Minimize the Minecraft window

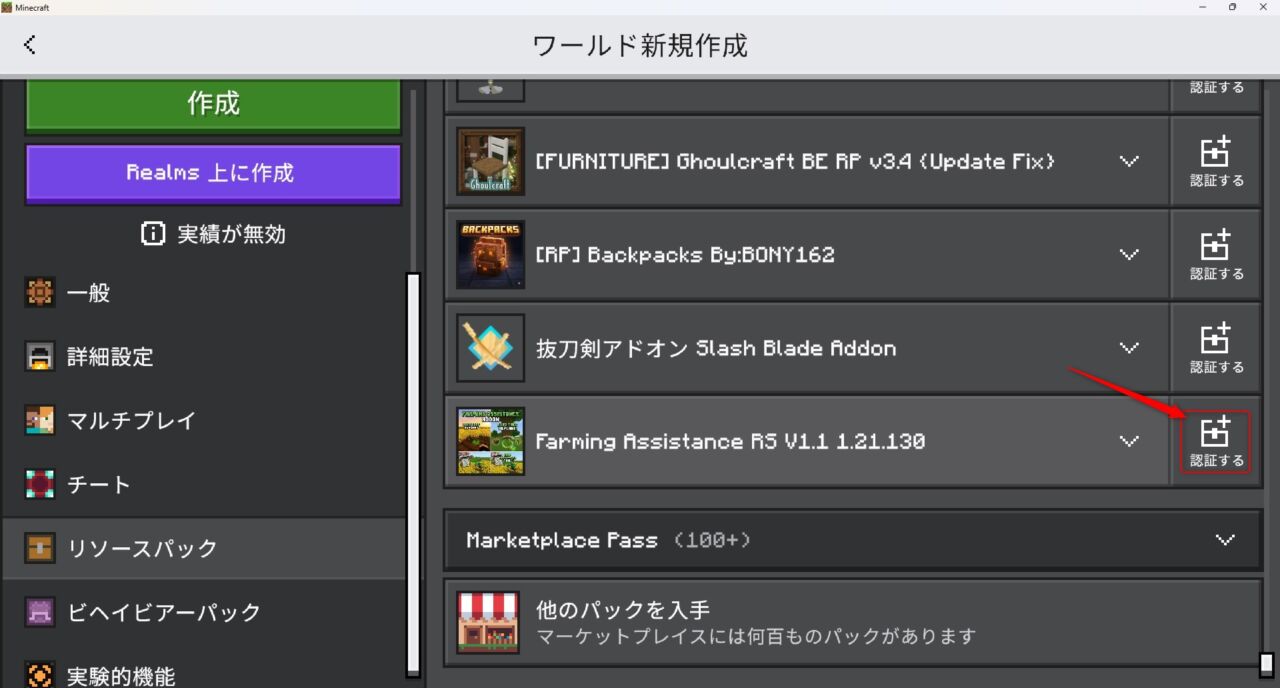[1201, 7]
